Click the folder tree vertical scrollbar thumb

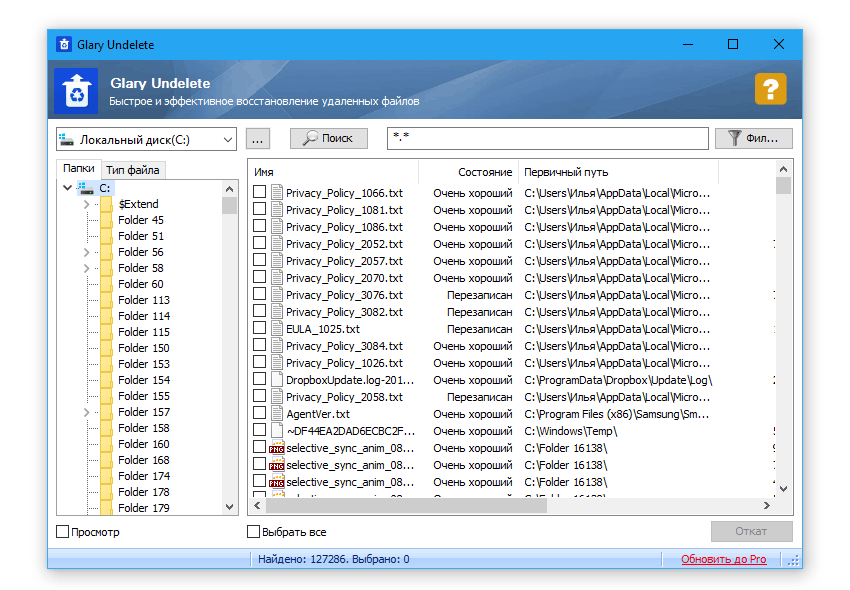click(x=229, y=206)
